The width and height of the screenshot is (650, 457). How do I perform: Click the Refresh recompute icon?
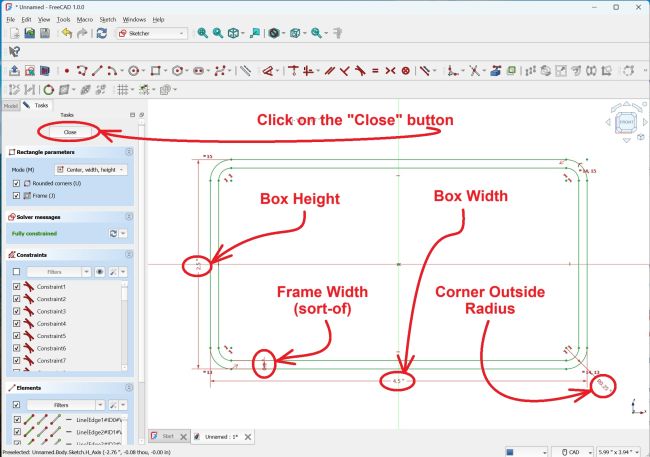[102, 33]
